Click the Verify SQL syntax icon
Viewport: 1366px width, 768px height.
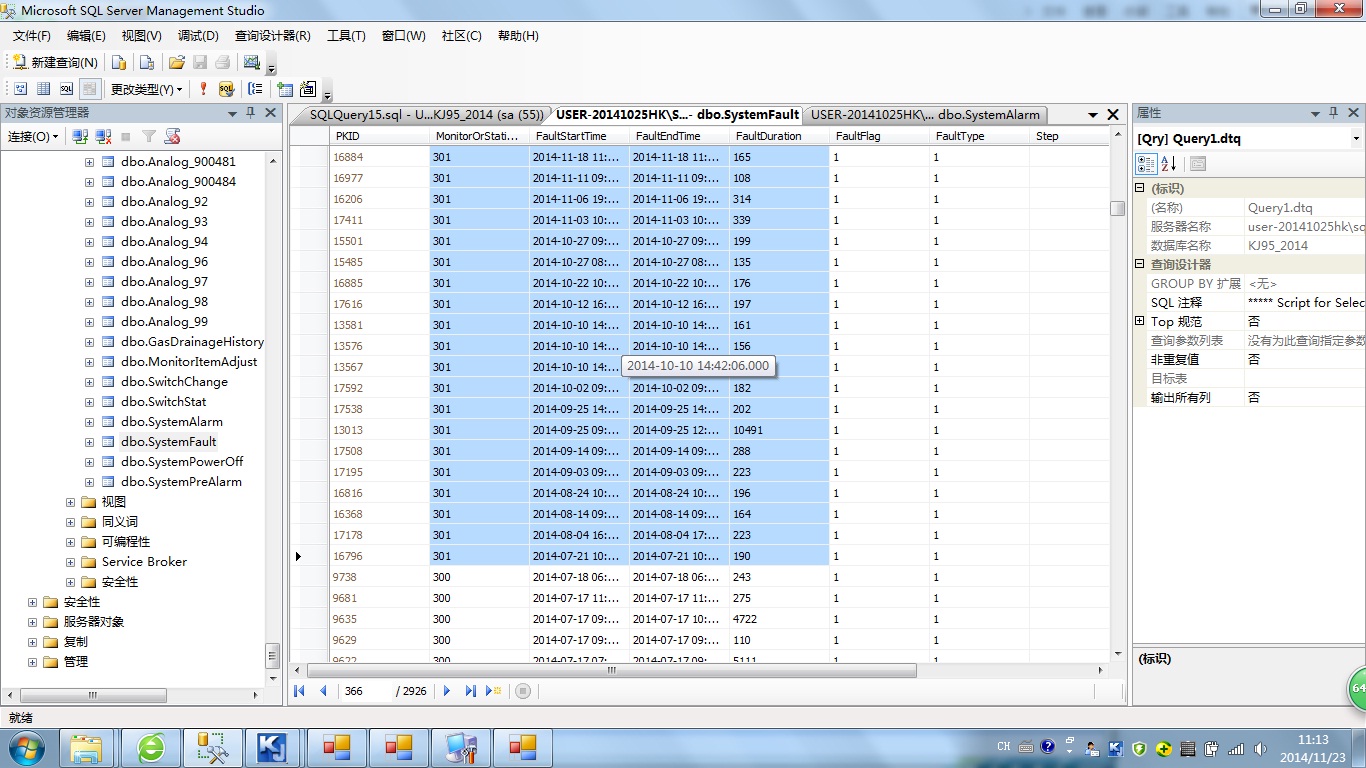tap(226, 89)
